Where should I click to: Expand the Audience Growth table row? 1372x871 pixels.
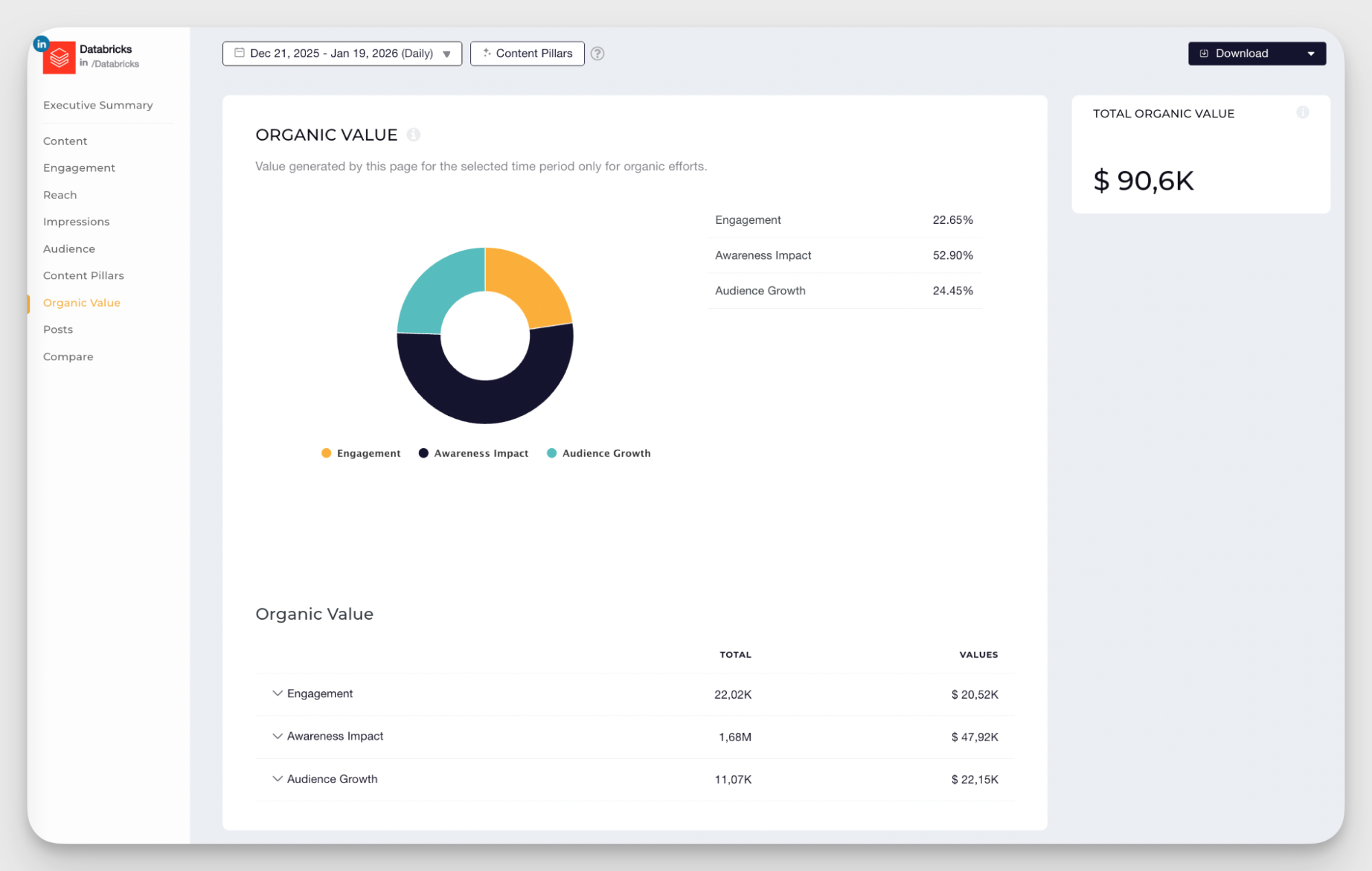[277, 779]
